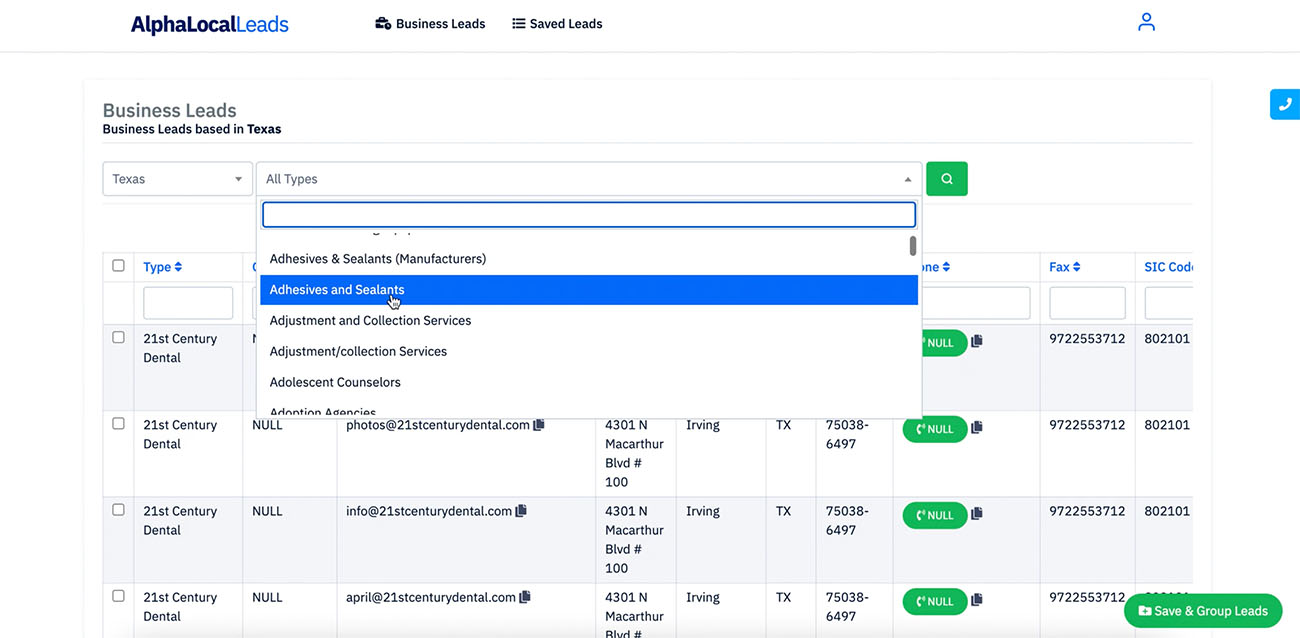This screenshot has height=638, width=1300.
Task: Sort table by Phone column arrows
Action: (x=945, y=267)
